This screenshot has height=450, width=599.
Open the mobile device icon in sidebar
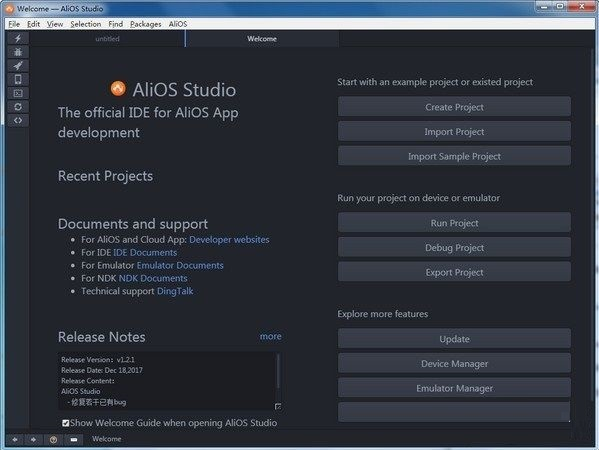[18, 79]
